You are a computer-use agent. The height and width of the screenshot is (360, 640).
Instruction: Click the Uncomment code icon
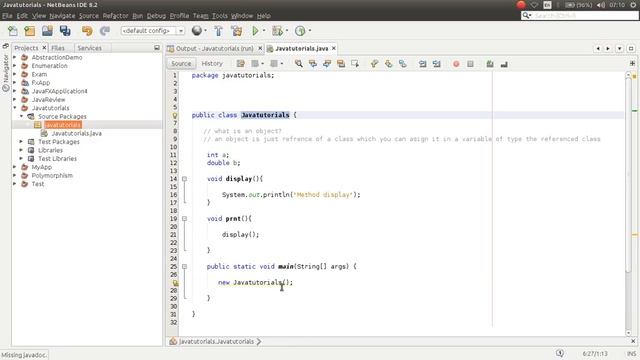coord(504,64)
